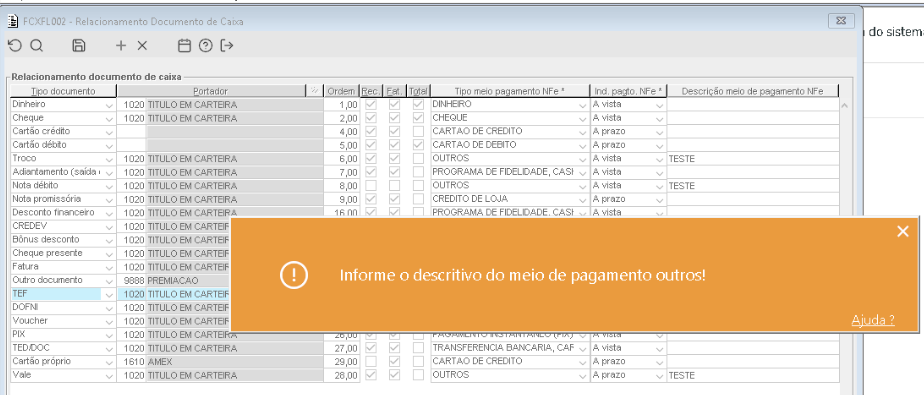Click the document icon in title bar
This screenshot has width=924, height=395.
(12, 21)
